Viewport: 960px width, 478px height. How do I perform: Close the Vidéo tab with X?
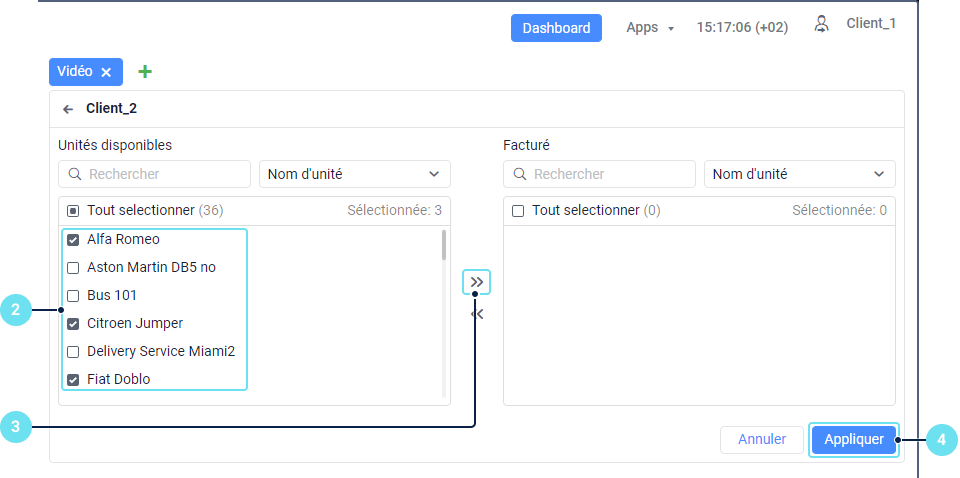[106, 72]
